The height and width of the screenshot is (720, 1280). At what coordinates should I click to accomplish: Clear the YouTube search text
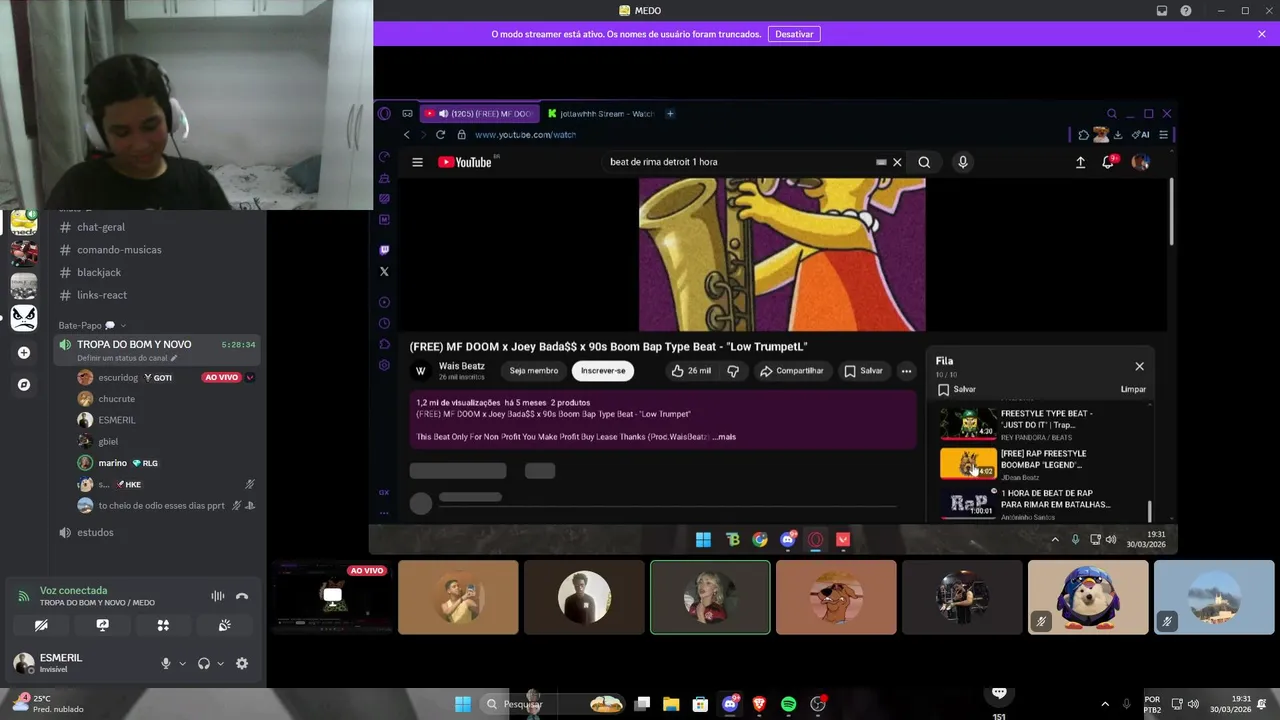[897, 162]
